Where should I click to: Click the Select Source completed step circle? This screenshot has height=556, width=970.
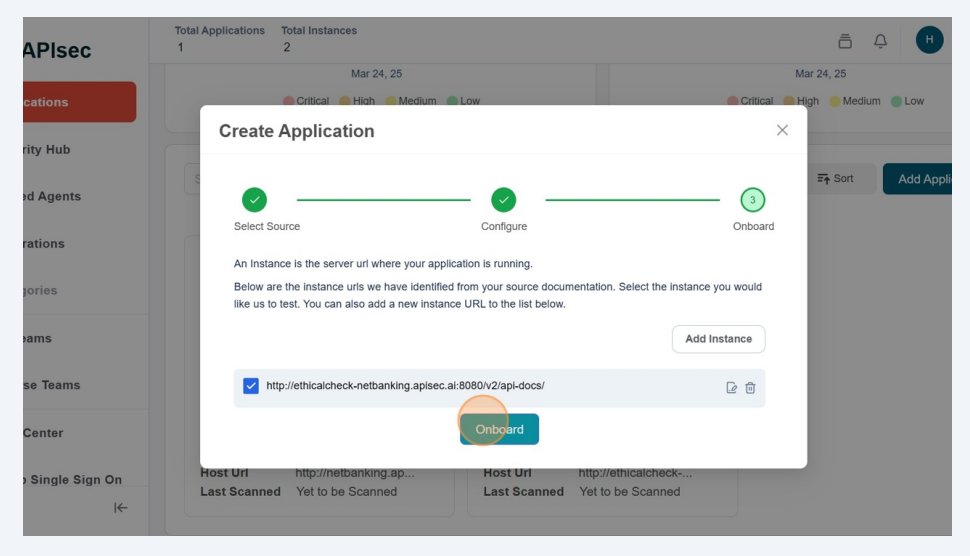click(x=254, y=200)
